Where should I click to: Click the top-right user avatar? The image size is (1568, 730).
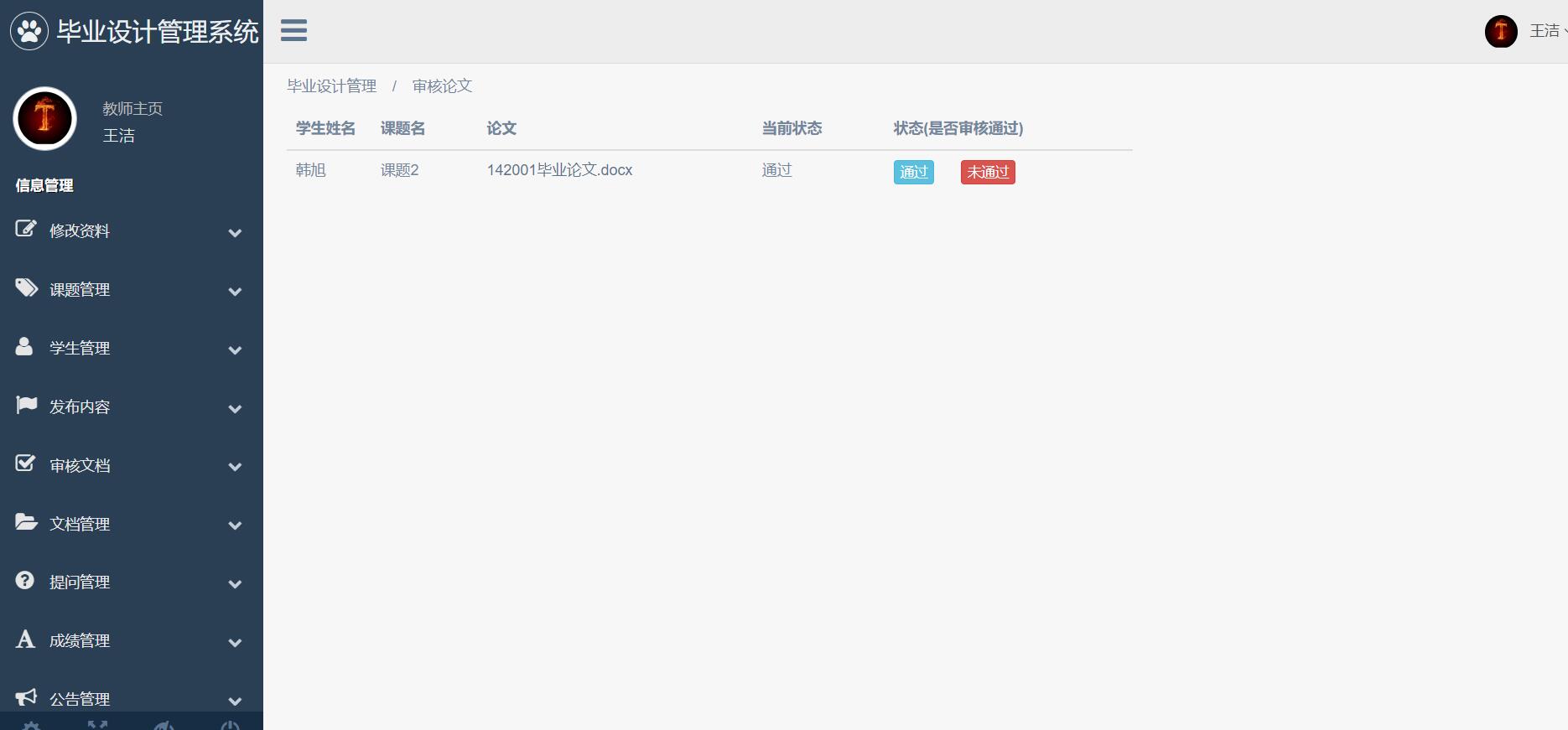coord(1501,32)
